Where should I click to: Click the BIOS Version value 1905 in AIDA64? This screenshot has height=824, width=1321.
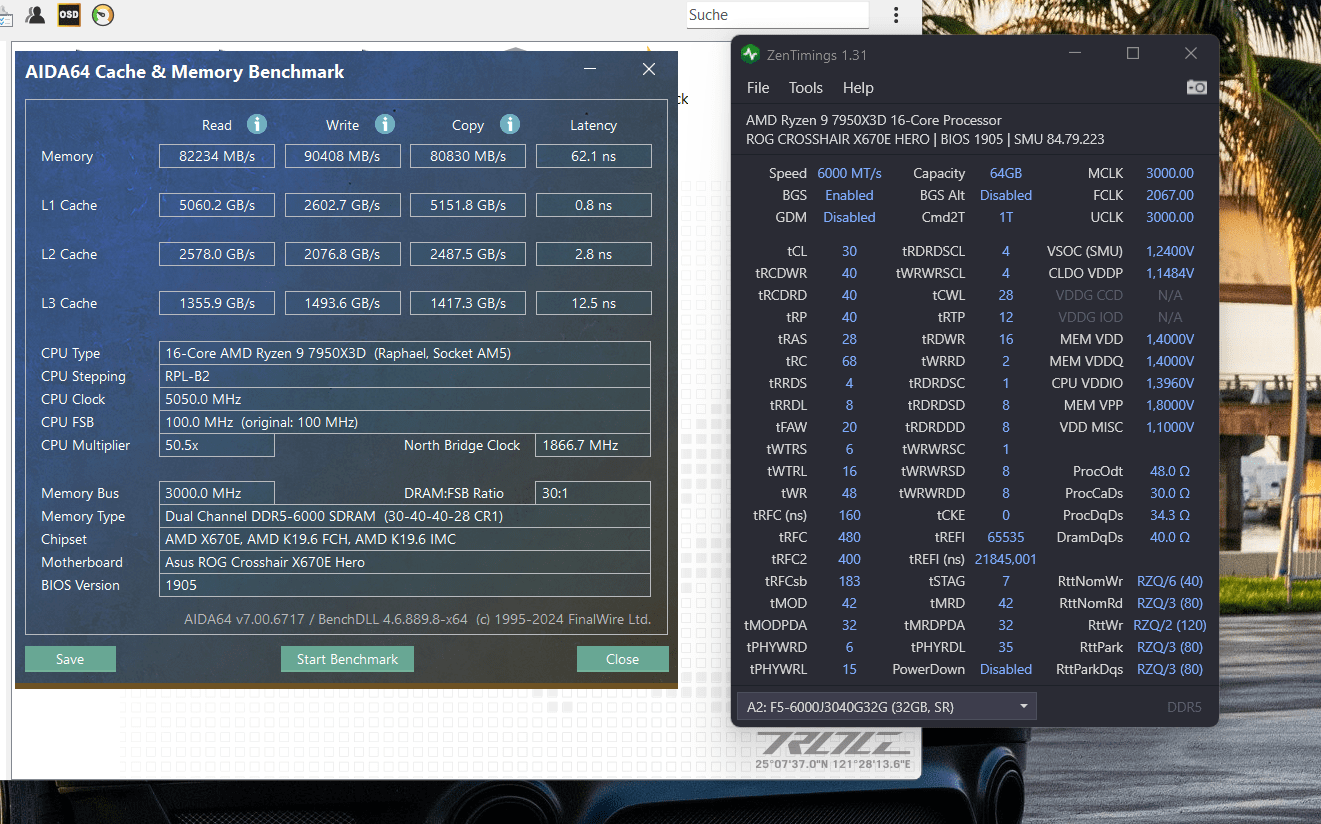tap(405, 585)
